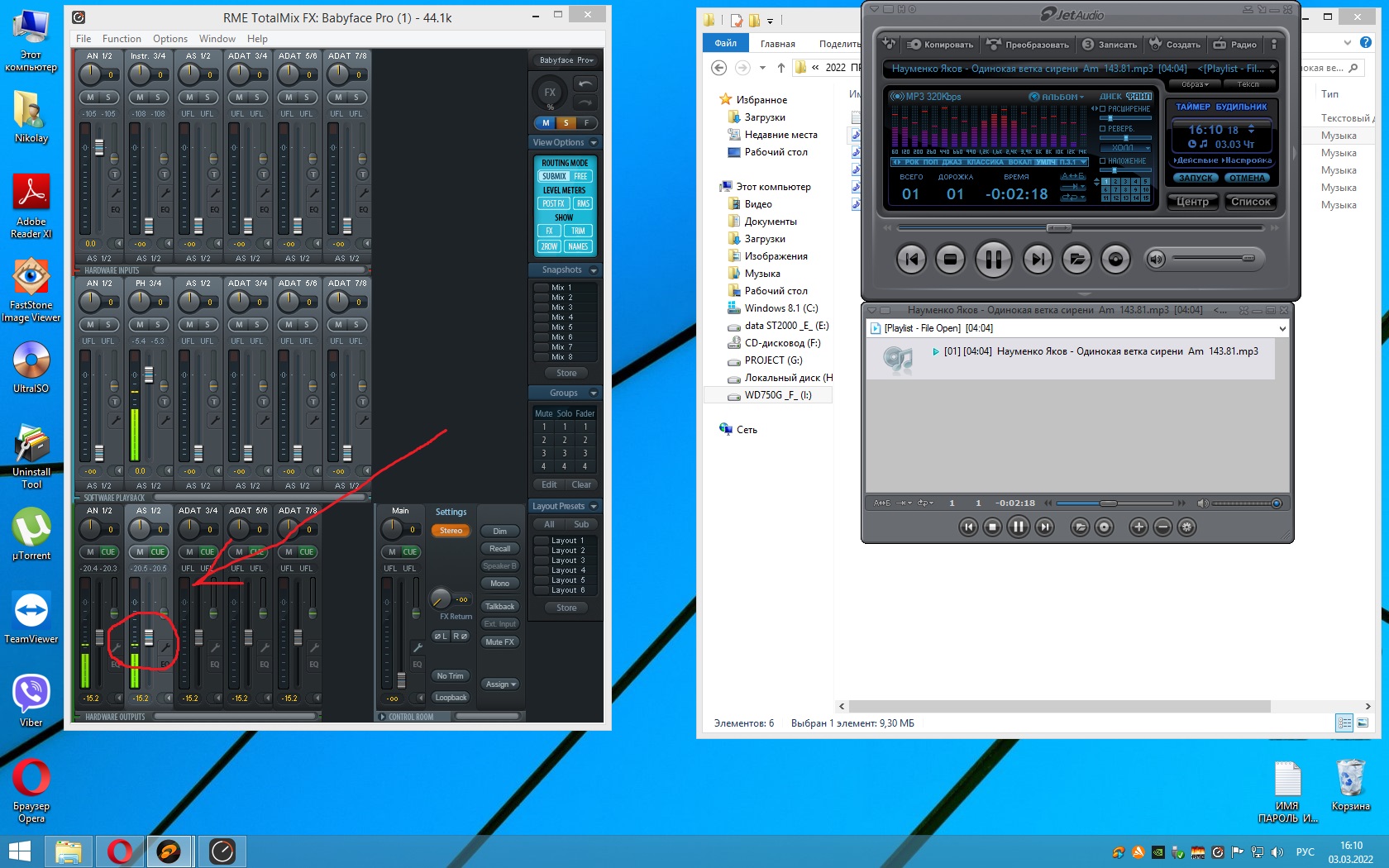Open the Help menu in TotalMix FX
Screen dimensions: 1389x868
257,39
